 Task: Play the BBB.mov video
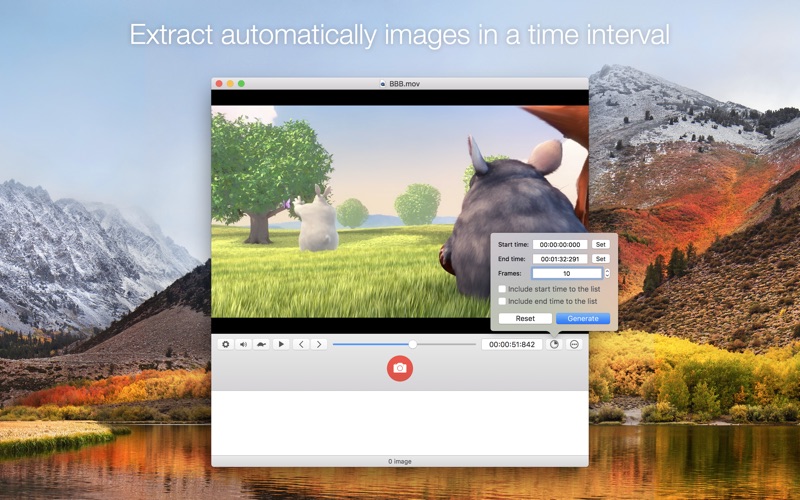pyautogui.click(x=281, y=344)
